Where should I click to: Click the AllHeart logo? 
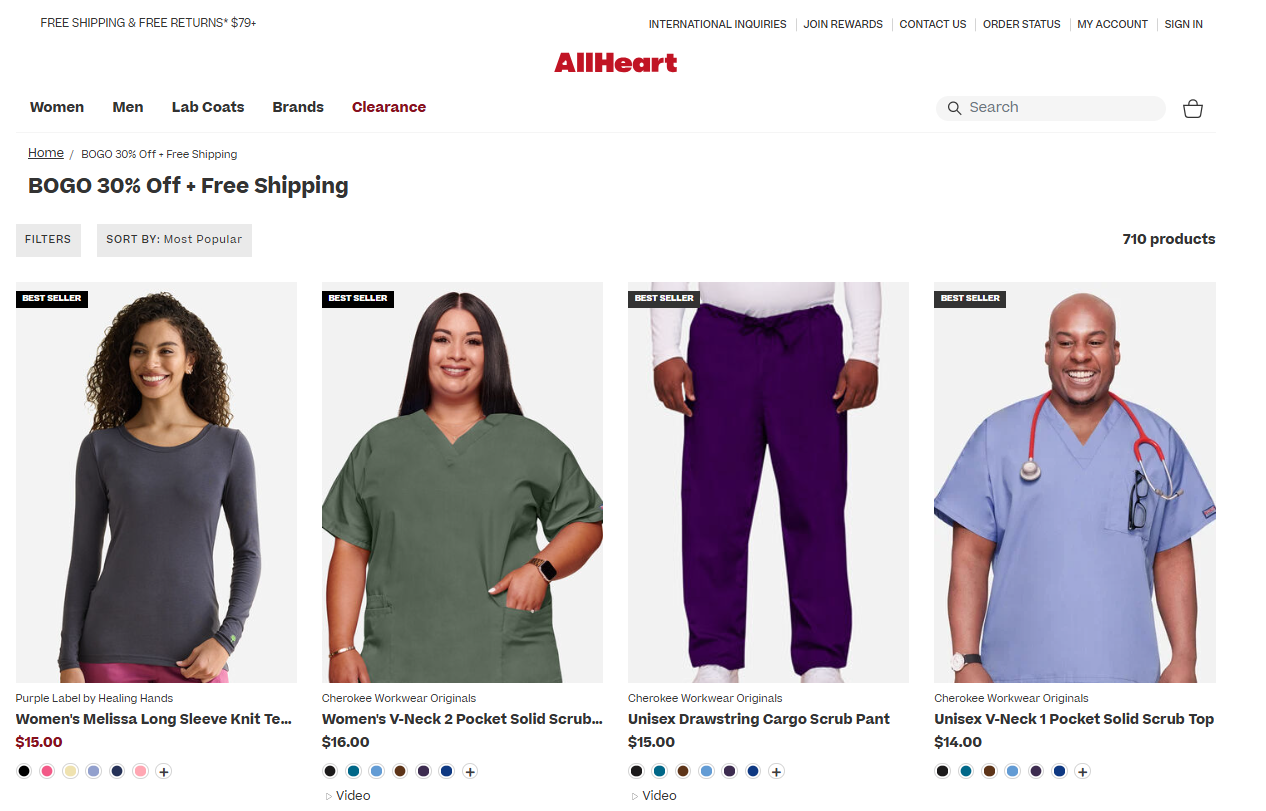616,63
